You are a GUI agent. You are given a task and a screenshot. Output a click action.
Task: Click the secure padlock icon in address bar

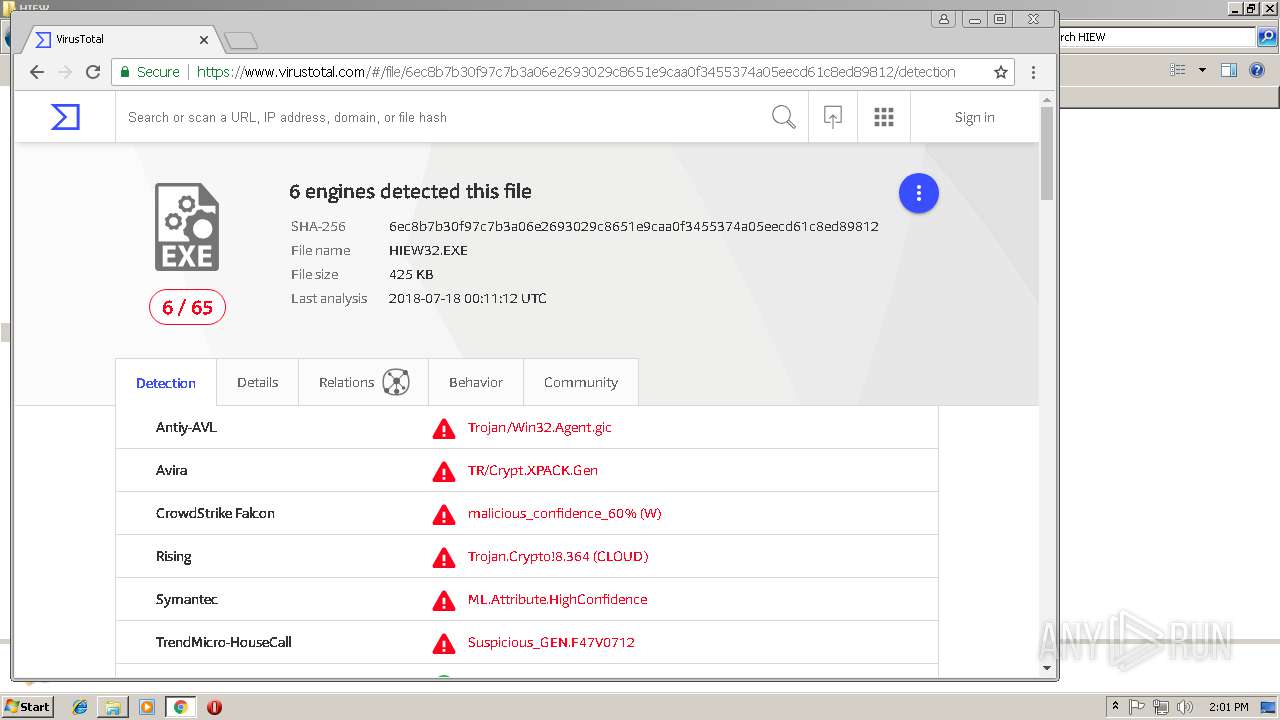125,72
